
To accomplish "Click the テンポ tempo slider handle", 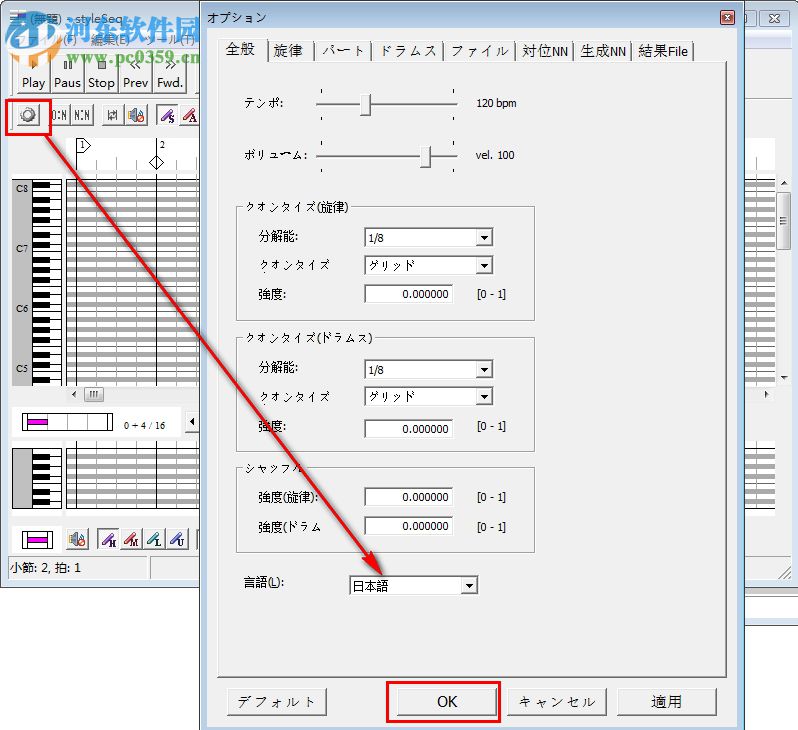I will click(x=365, y=104).
